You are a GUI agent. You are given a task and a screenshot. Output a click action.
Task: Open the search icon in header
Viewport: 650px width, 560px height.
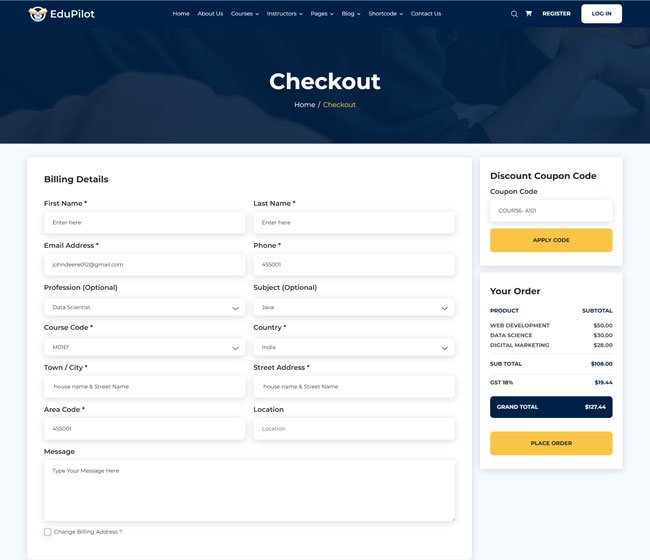tap(514, 14)
